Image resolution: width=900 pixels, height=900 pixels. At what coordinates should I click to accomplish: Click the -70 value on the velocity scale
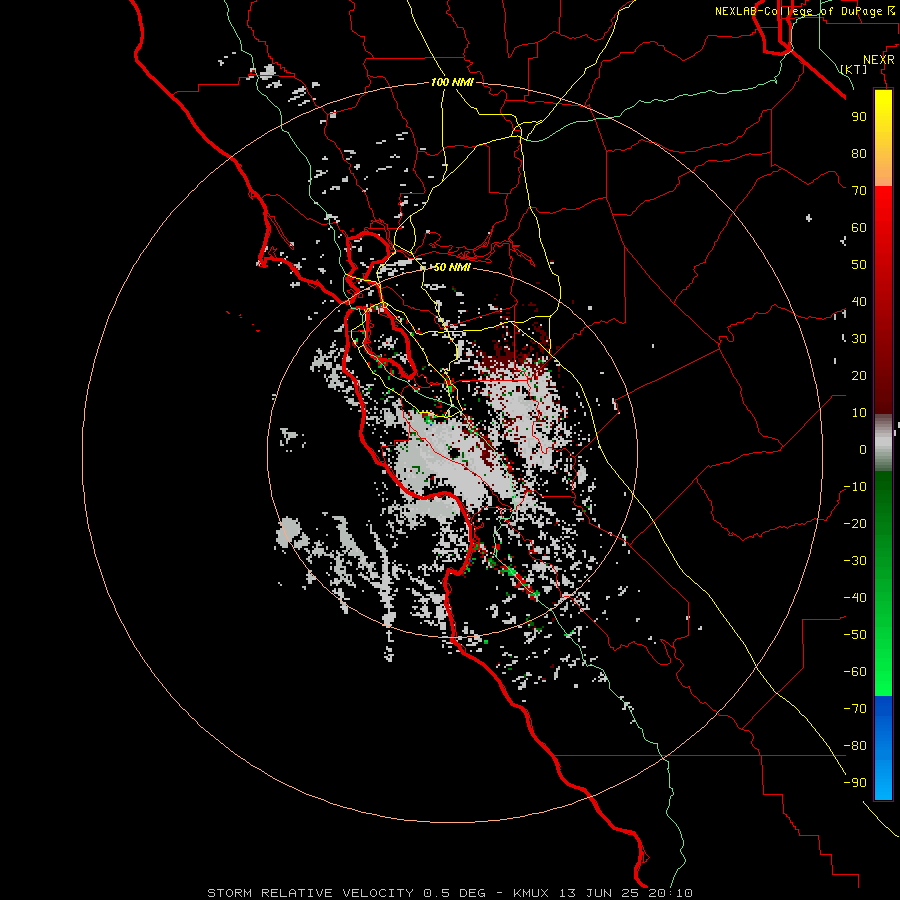[x=855, y=709]
